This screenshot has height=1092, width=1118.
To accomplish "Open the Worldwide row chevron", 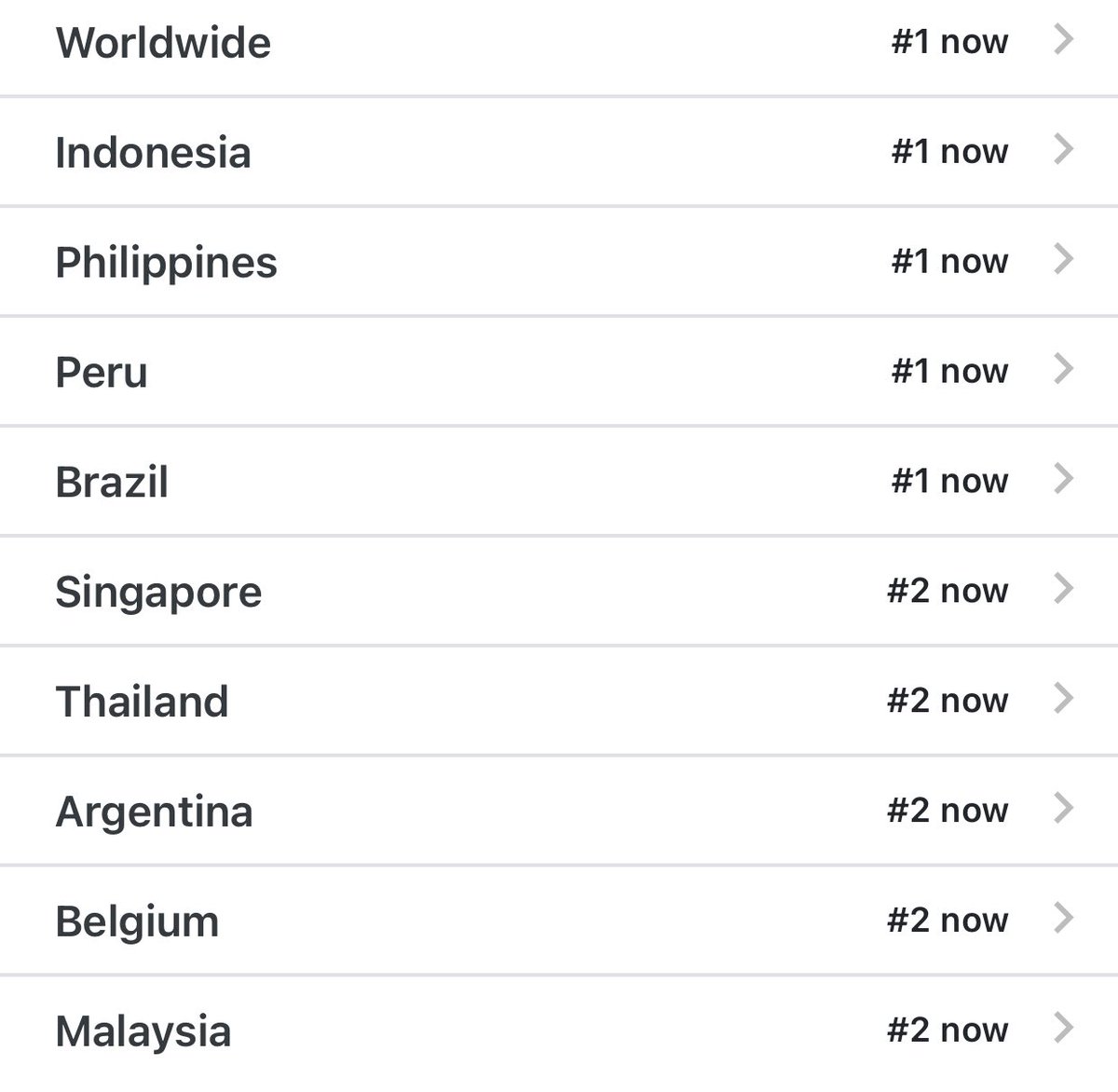I will coord(1063,40).
